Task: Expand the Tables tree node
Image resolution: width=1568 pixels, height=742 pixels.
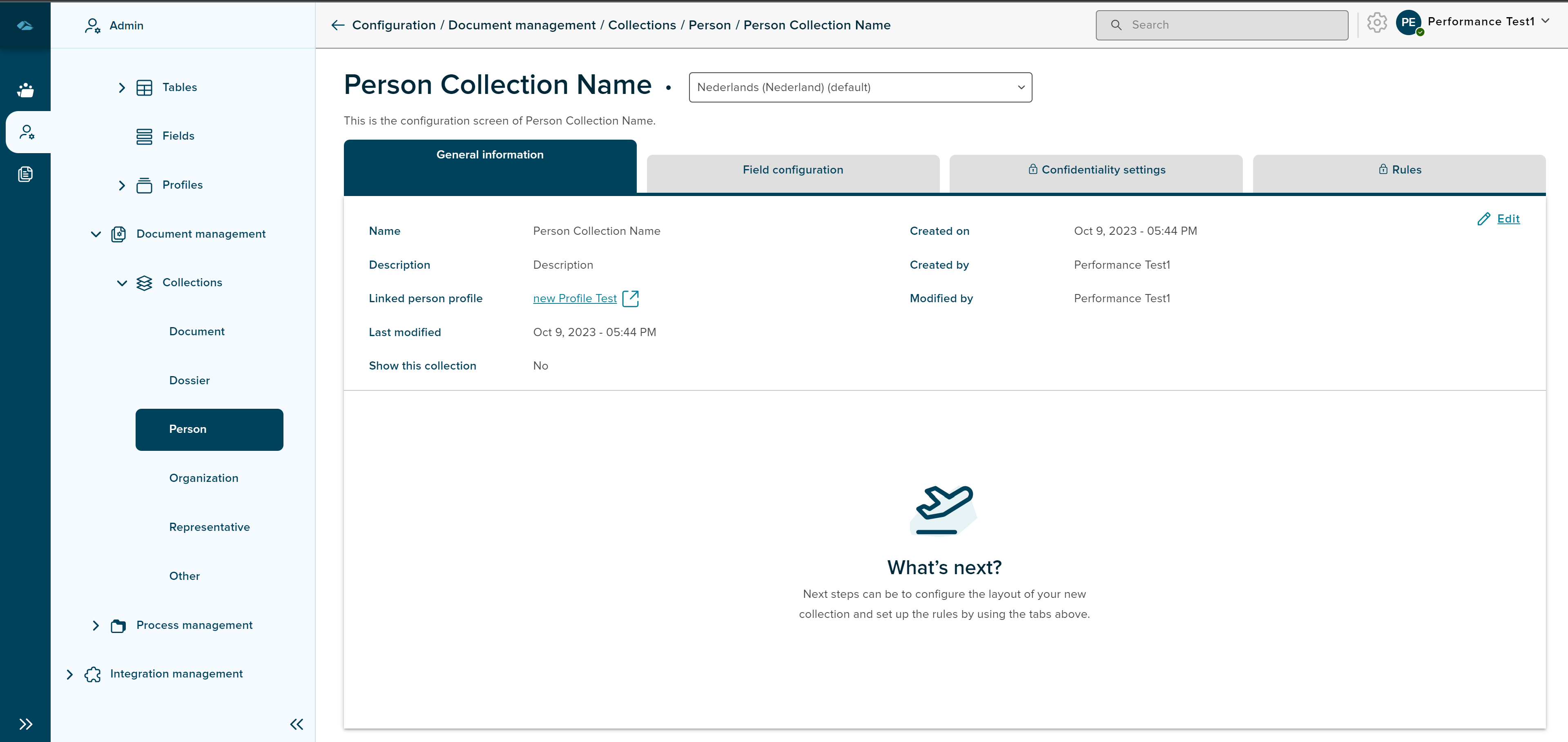Action: coord(122,88)
